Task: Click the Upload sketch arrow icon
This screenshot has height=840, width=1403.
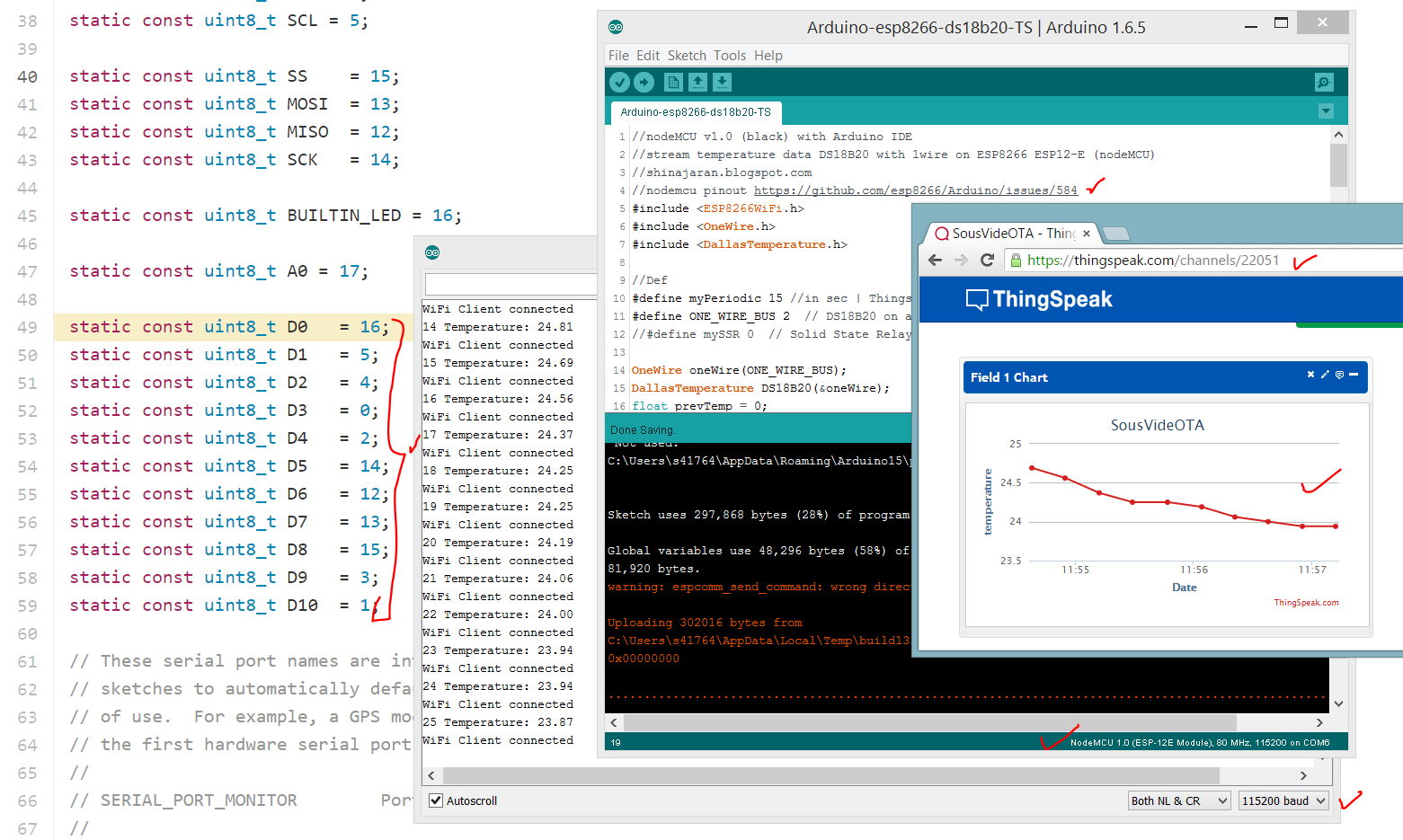Action: tap(644, 83)
